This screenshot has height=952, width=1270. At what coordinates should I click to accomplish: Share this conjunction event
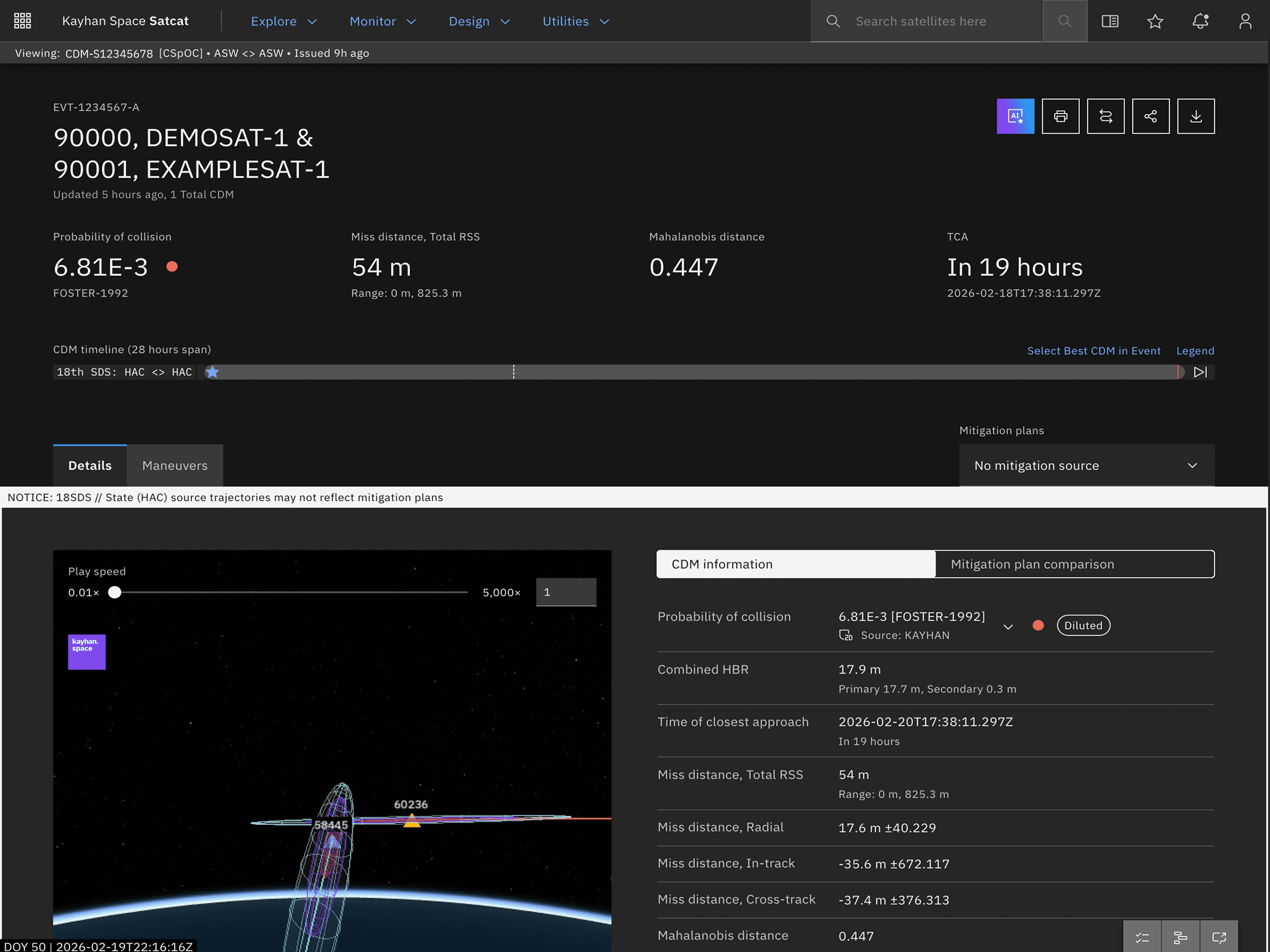(1150, 116)
